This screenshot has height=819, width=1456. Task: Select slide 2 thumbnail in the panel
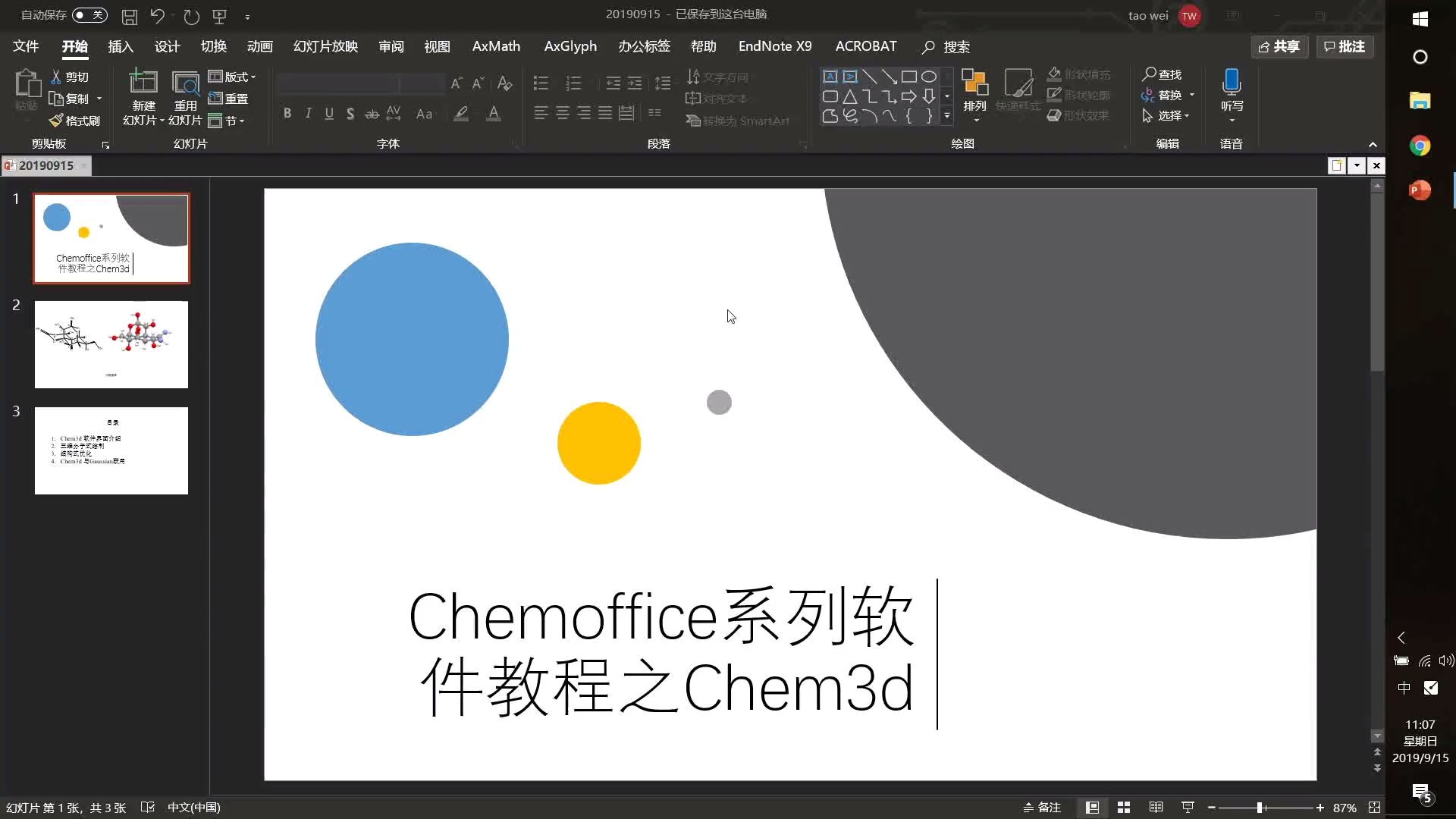111,344
